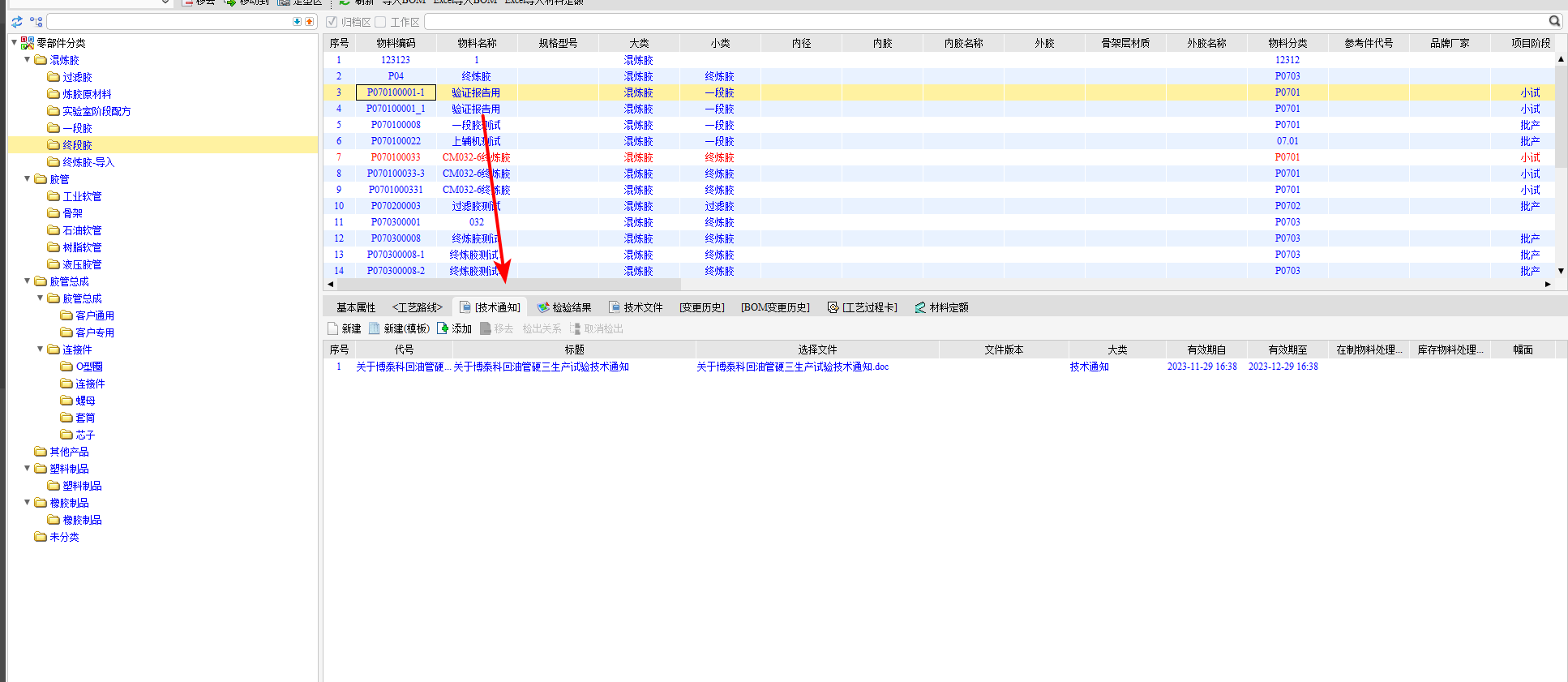Click the main search input field at top
1568x682 pixels.
pos(985,22)
